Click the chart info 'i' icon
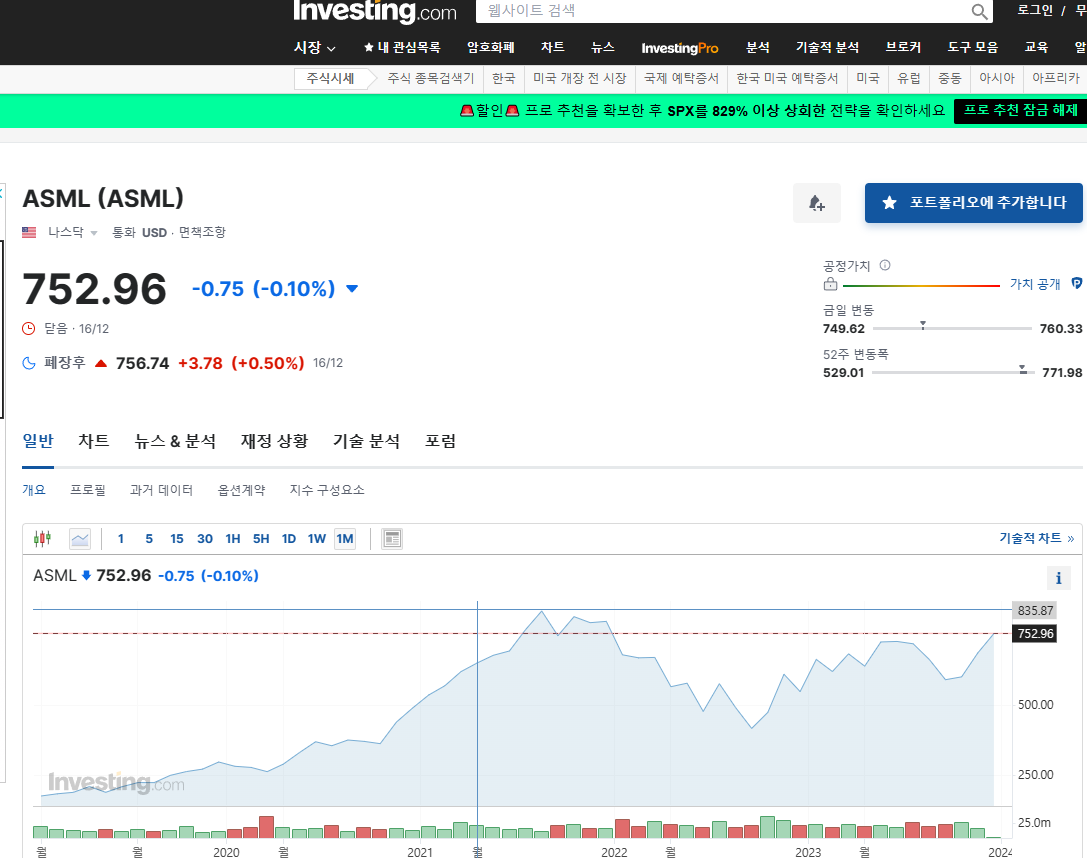Screen dimensions: 1087x858 (1058, 578)
